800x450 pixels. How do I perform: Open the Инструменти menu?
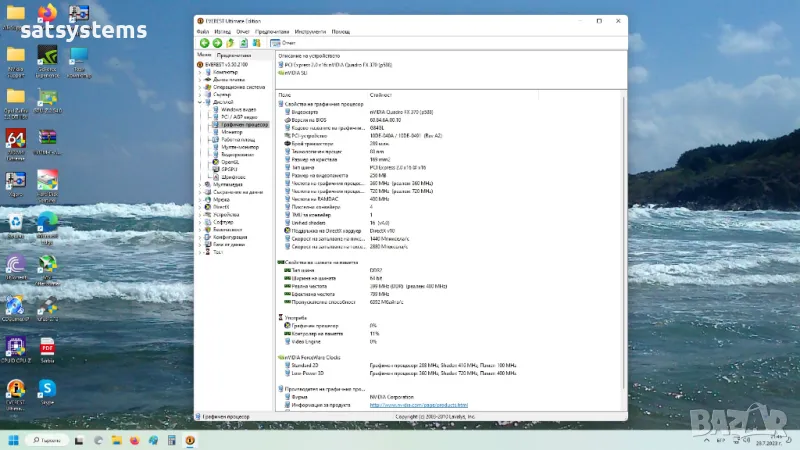pos(312,32)
